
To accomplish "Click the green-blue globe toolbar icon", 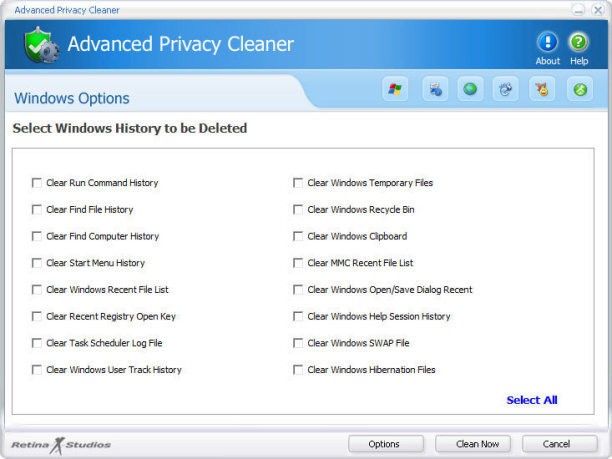I will [x=470, y=89].
